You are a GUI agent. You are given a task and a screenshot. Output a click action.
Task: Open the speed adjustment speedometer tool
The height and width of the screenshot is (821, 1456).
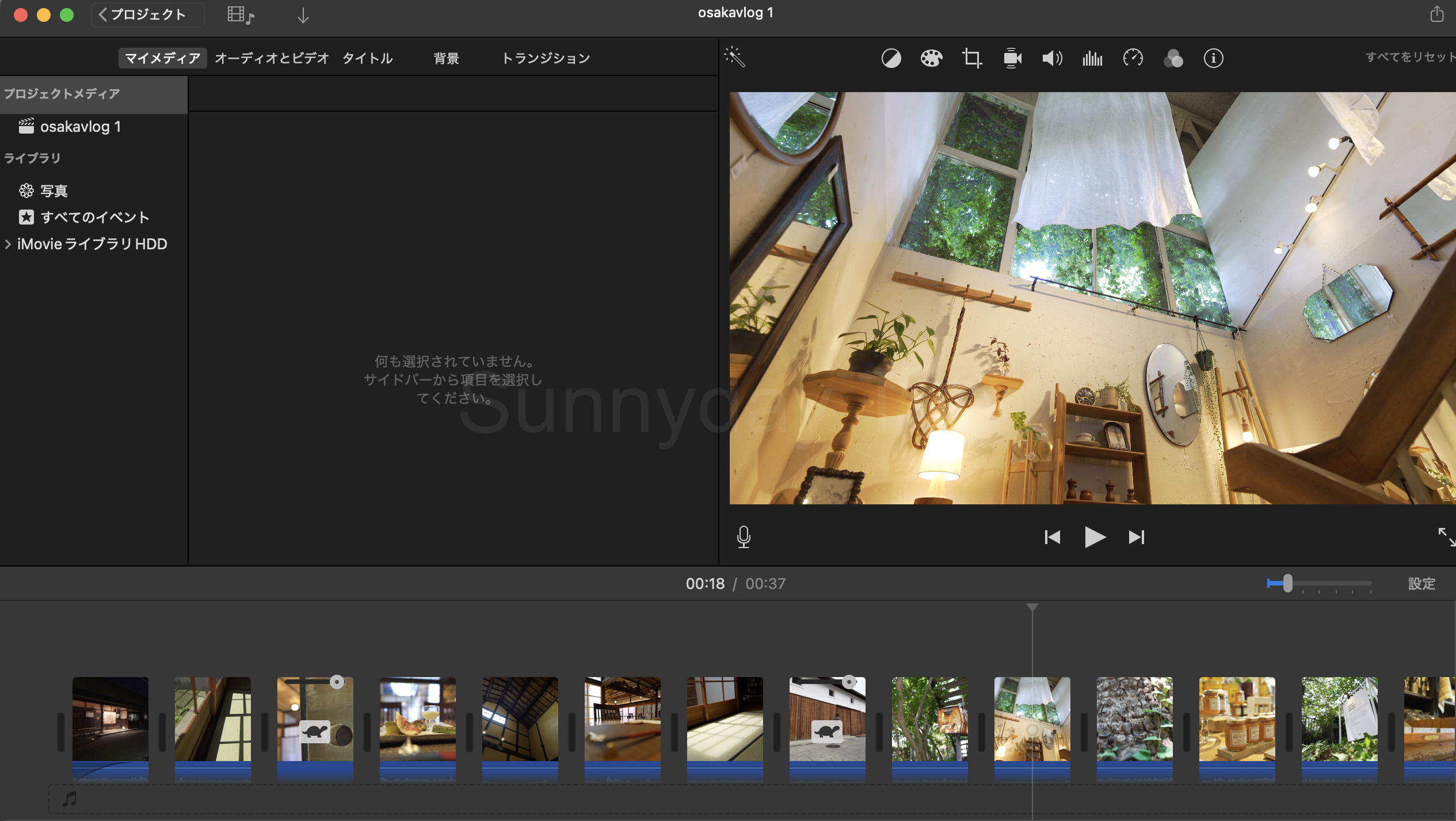point(1133,58)
